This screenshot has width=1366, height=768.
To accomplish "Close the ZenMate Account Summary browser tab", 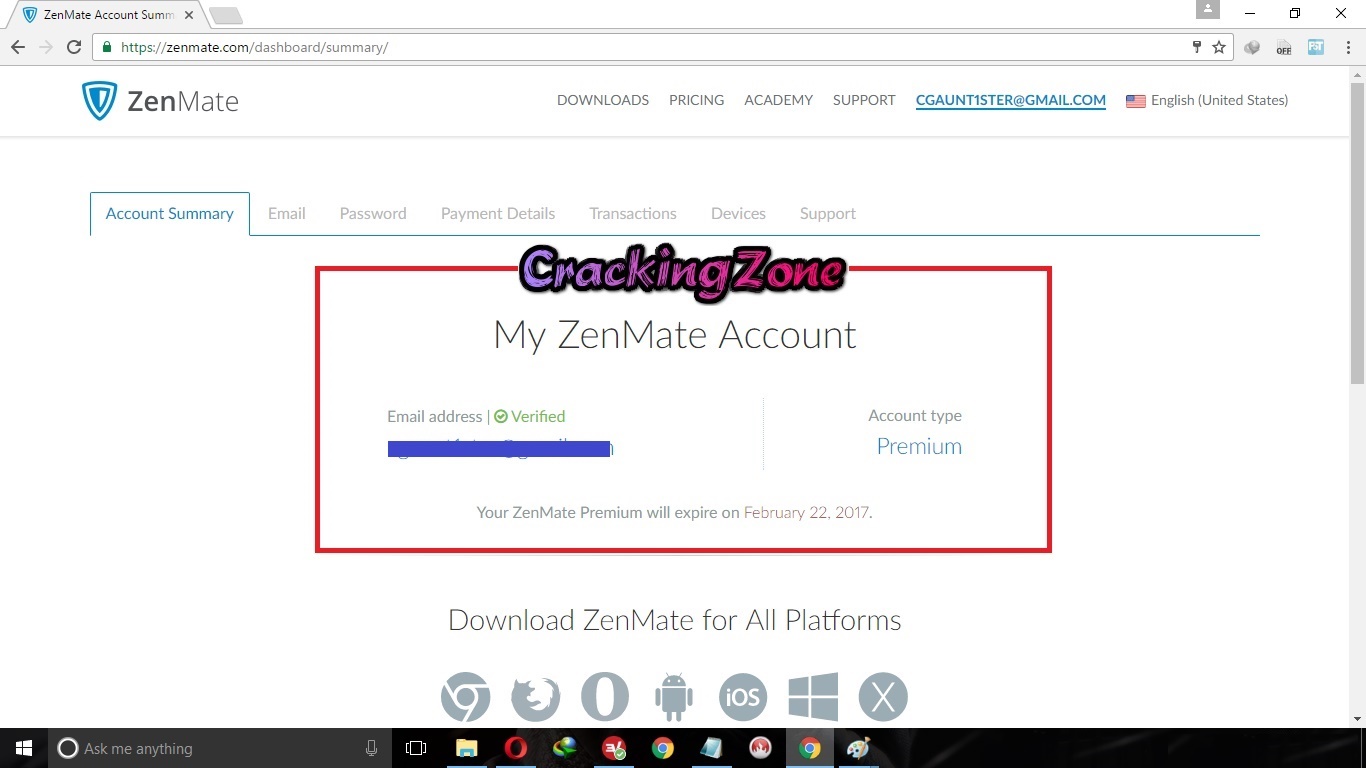I will [189, 15].
